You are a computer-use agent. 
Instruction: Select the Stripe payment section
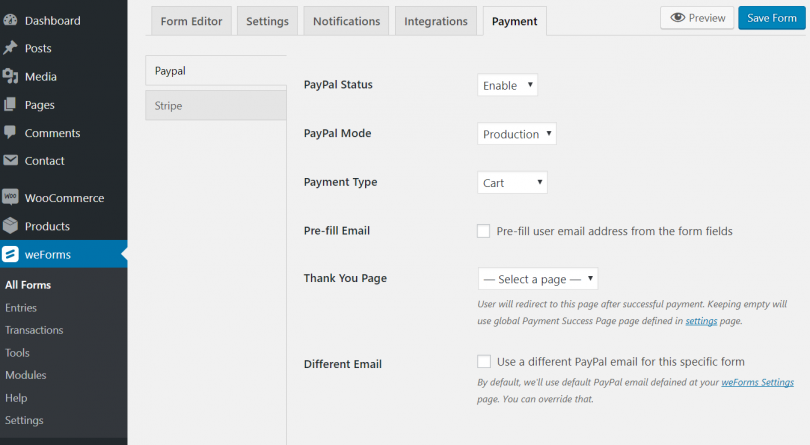click(215, 105)
